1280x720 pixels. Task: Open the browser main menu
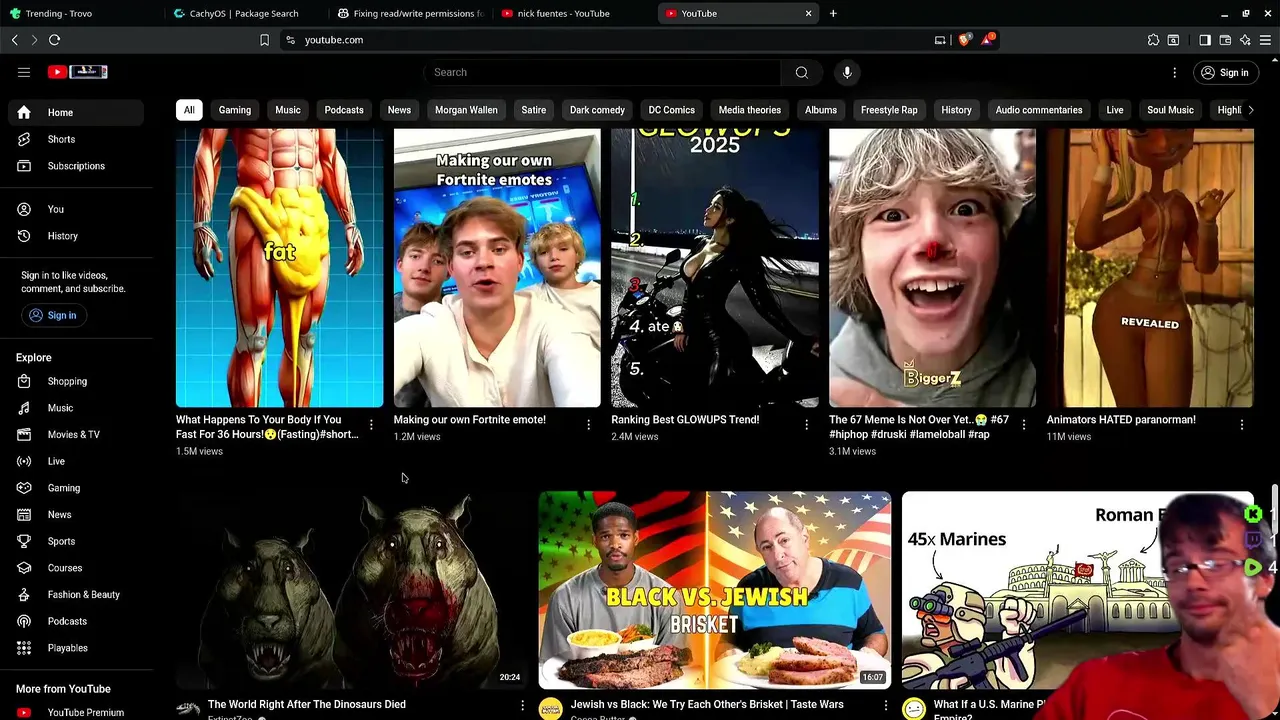click(x=1265, y=40)
